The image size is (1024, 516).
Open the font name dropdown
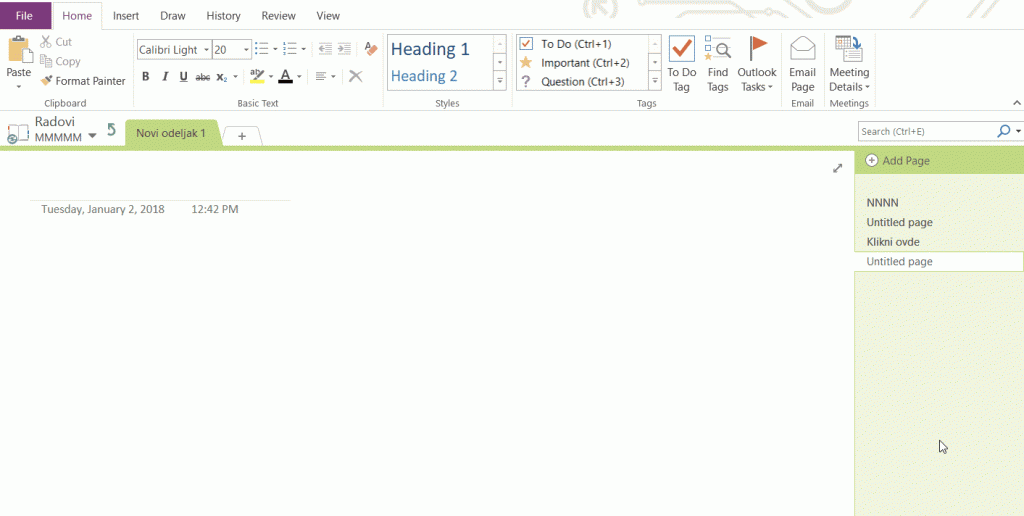pos(206,49)
